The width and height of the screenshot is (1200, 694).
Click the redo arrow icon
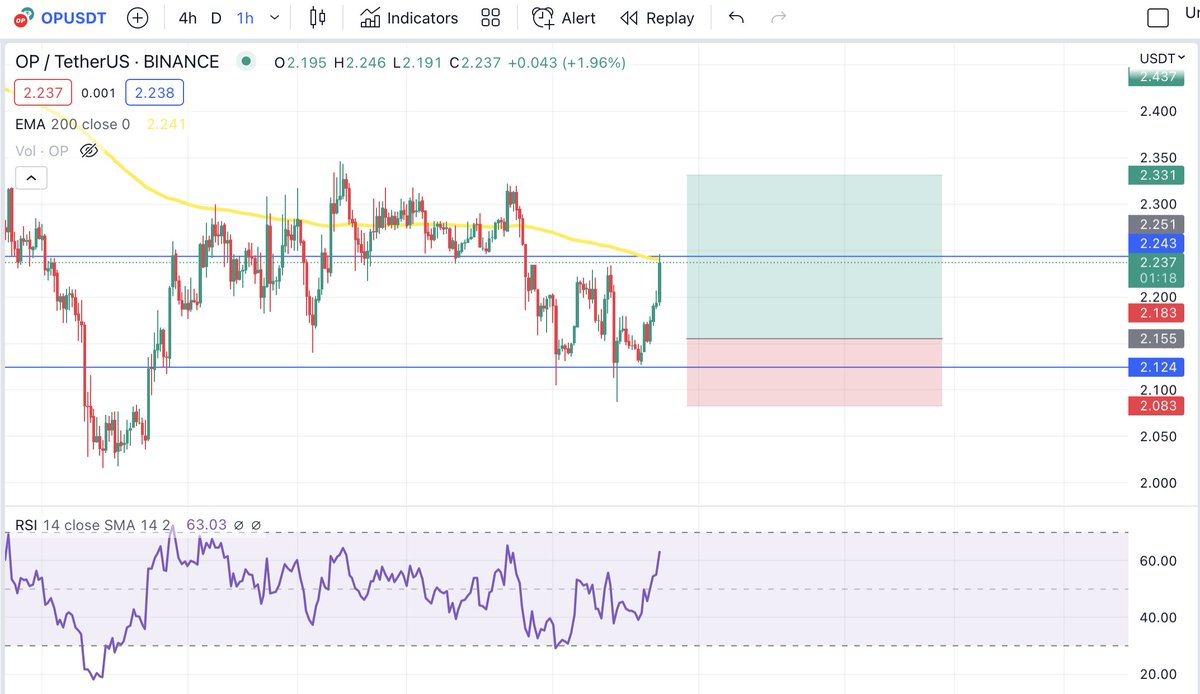[x=779, y=18]
